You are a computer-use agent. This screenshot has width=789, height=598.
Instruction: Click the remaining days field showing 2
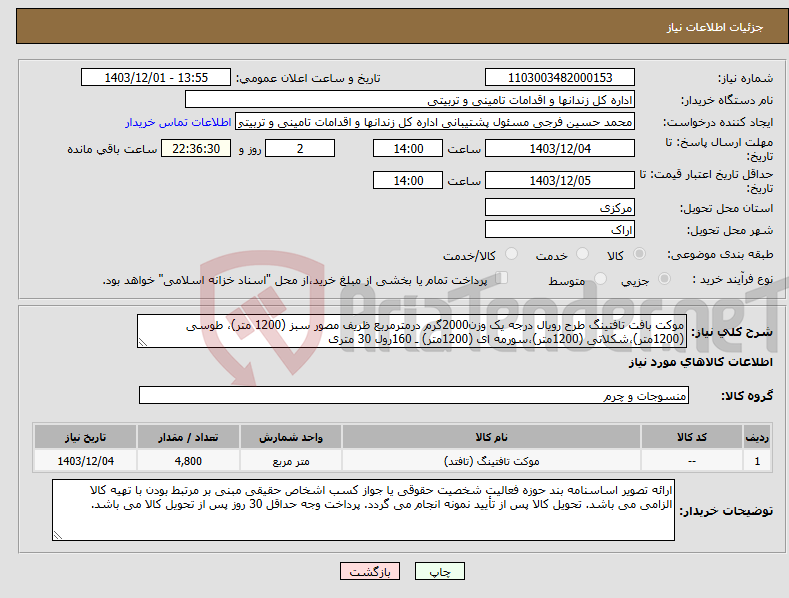[x=300, y=148]
